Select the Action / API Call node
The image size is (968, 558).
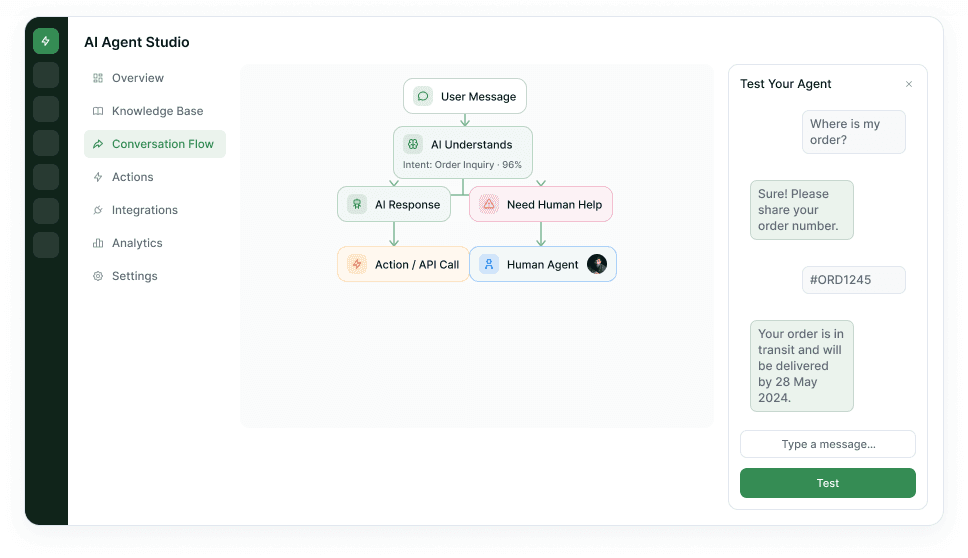[403, 264]
